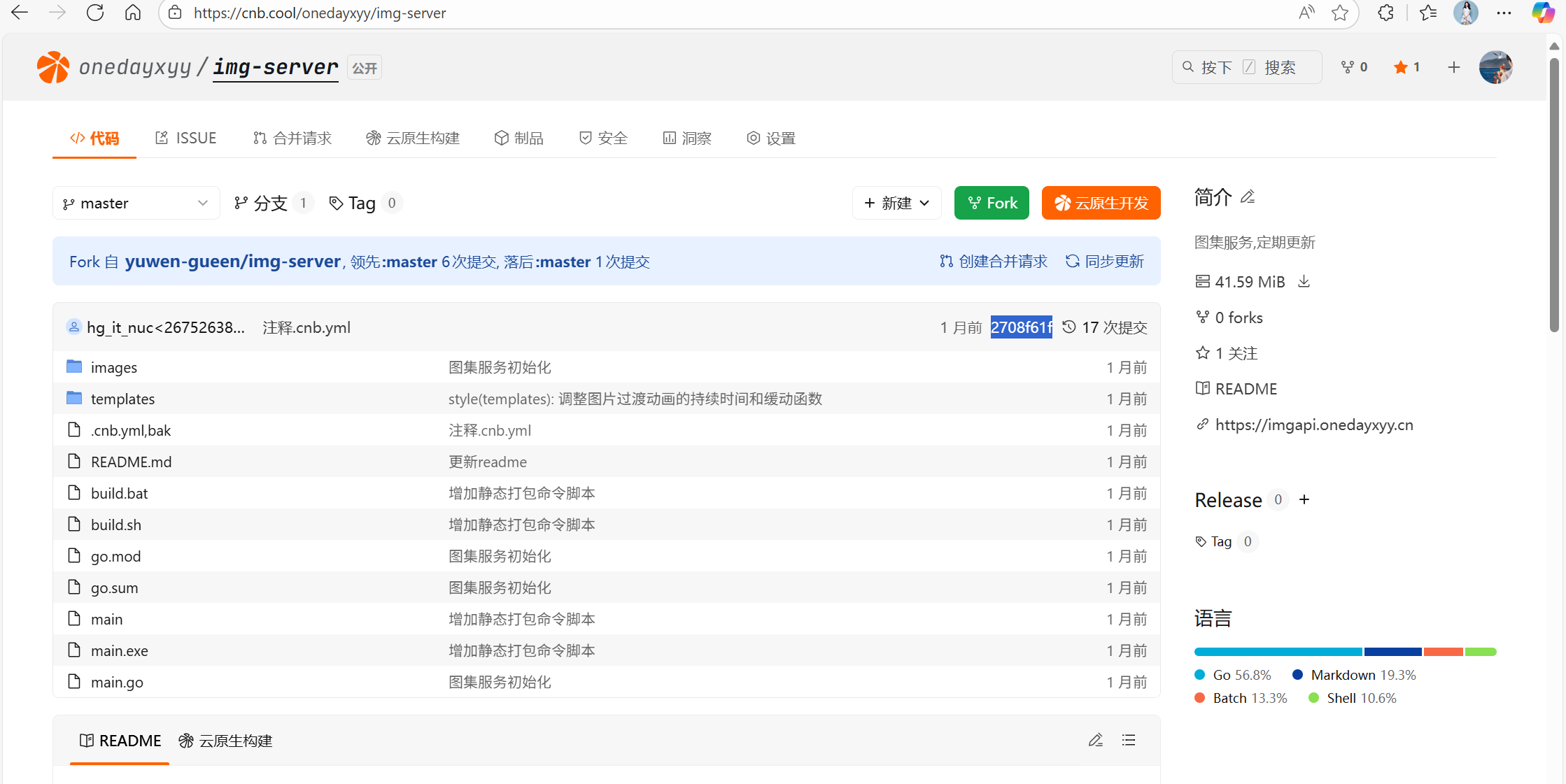Click the edit pencil next to 简介
Viewport: 1566px width, 784px height.
coord(1248,197)
